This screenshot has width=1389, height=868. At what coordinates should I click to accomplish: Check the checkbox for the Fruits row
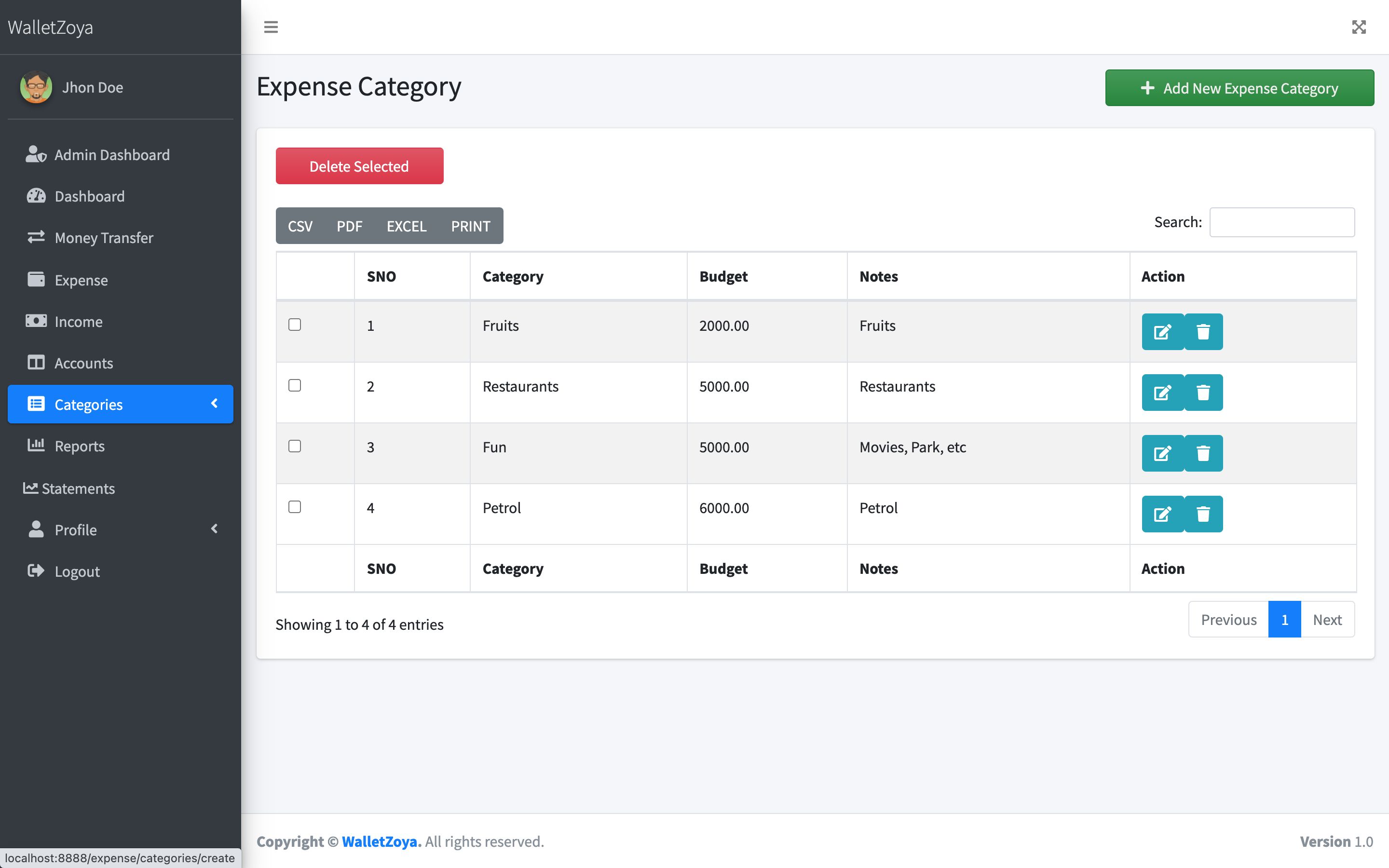(295, 325)
